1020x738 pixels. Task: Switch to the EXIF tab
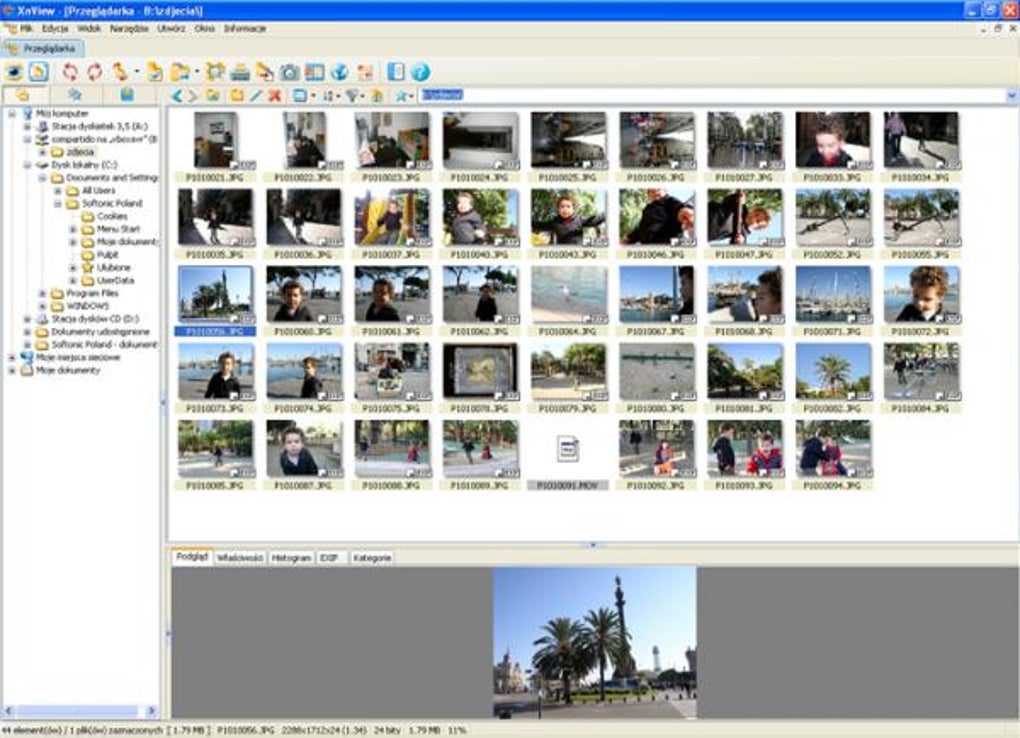330,558
